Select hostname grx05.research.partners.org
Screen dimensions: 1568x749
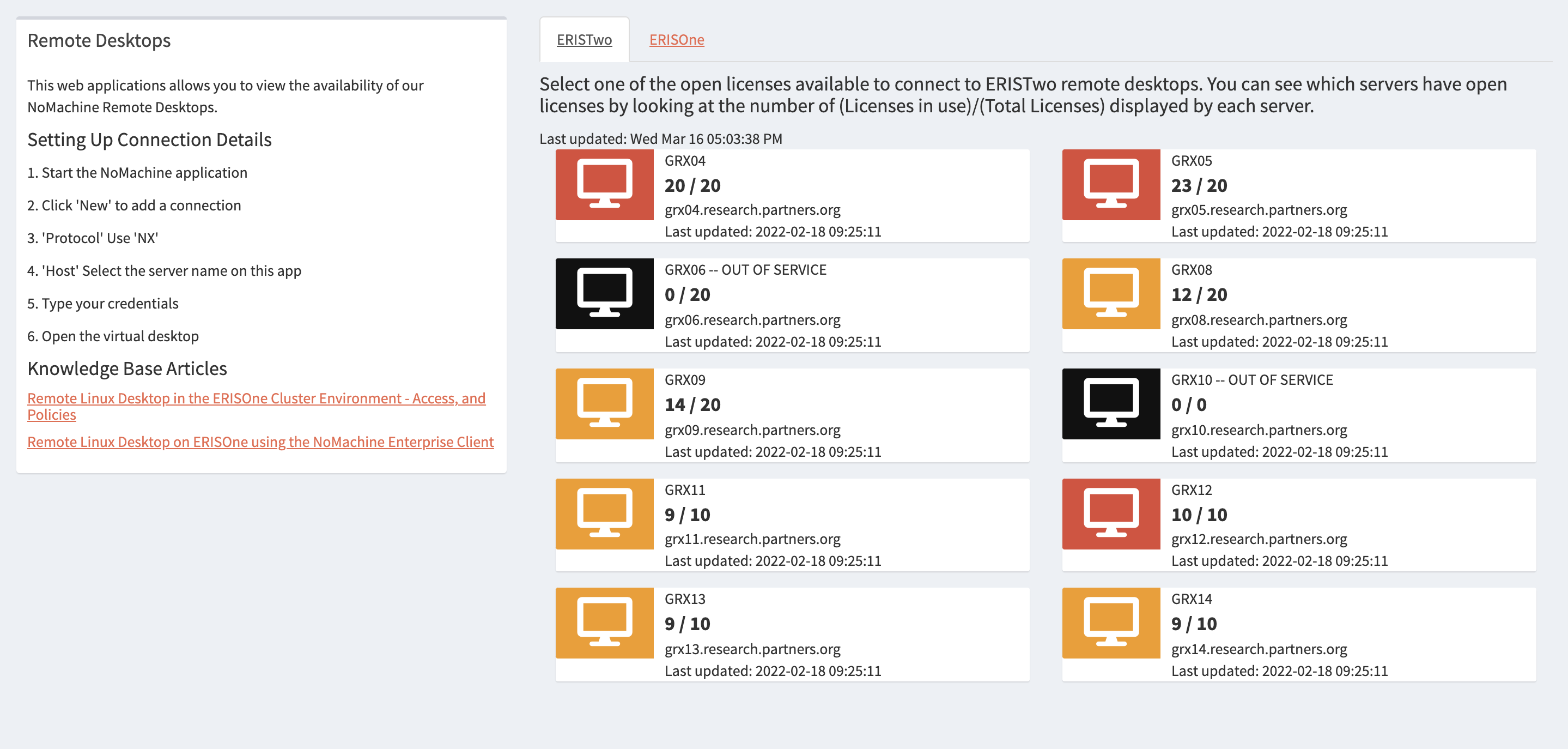[x=1259, y=210]
